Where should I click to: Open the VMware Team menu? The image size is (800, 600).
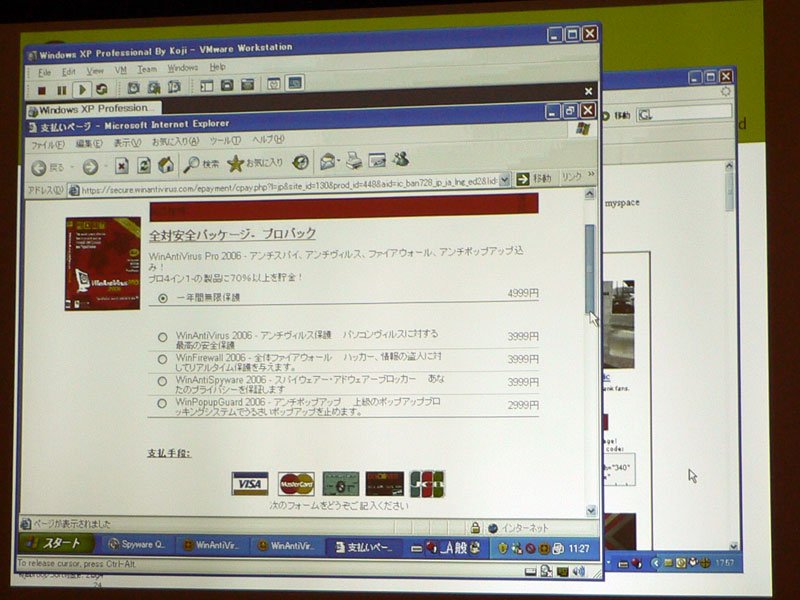point(147,69)
